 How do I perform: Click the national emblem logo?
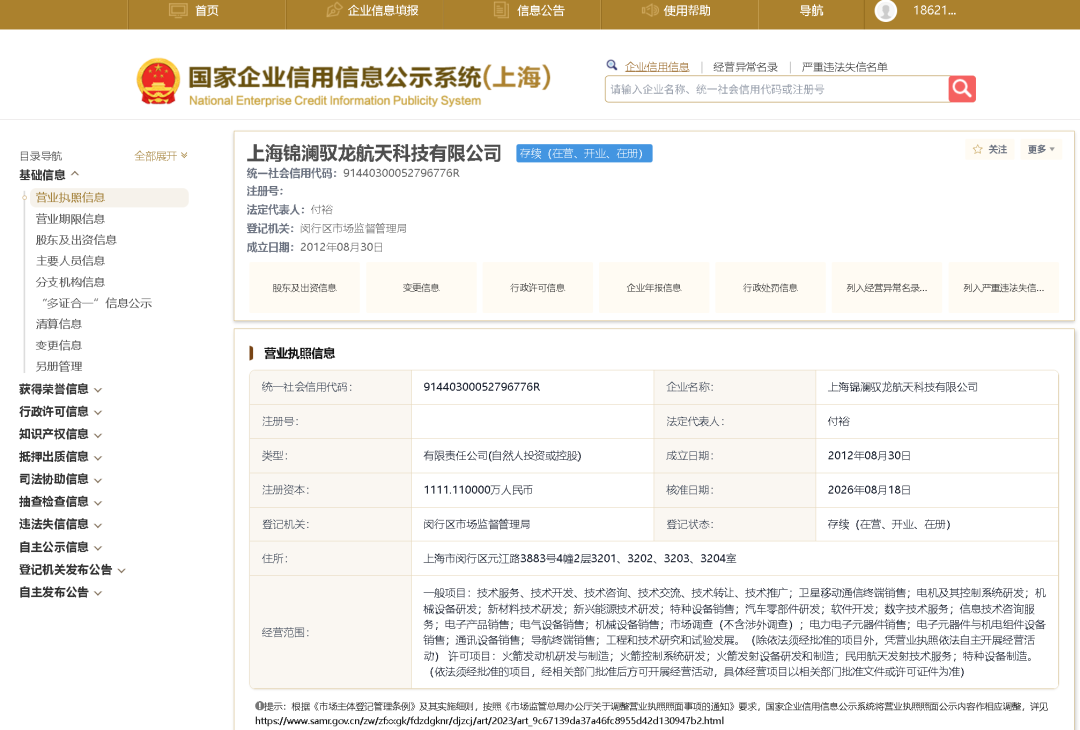coord(158,82)
